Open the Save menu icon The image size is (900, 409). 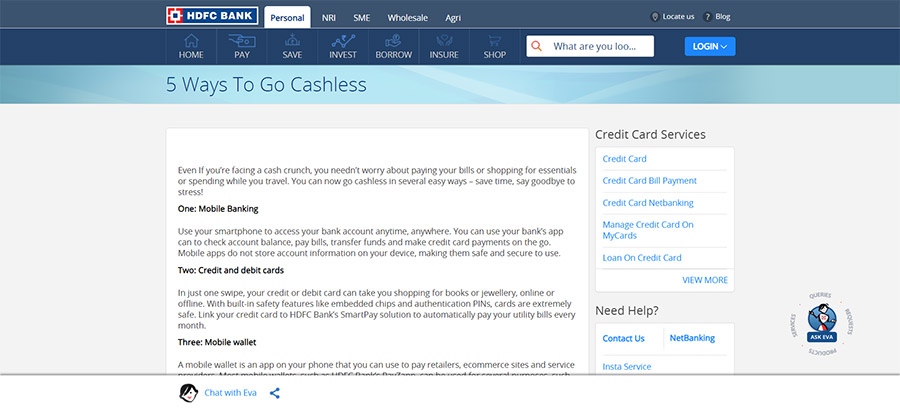292,41
